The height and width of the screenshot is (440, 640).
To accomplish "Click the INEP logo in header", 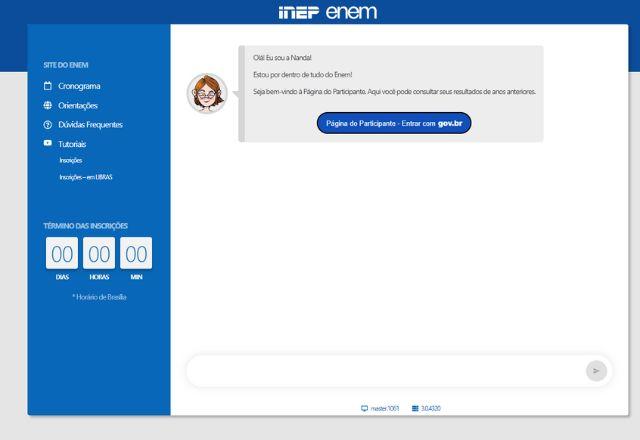I will point(299,12).
